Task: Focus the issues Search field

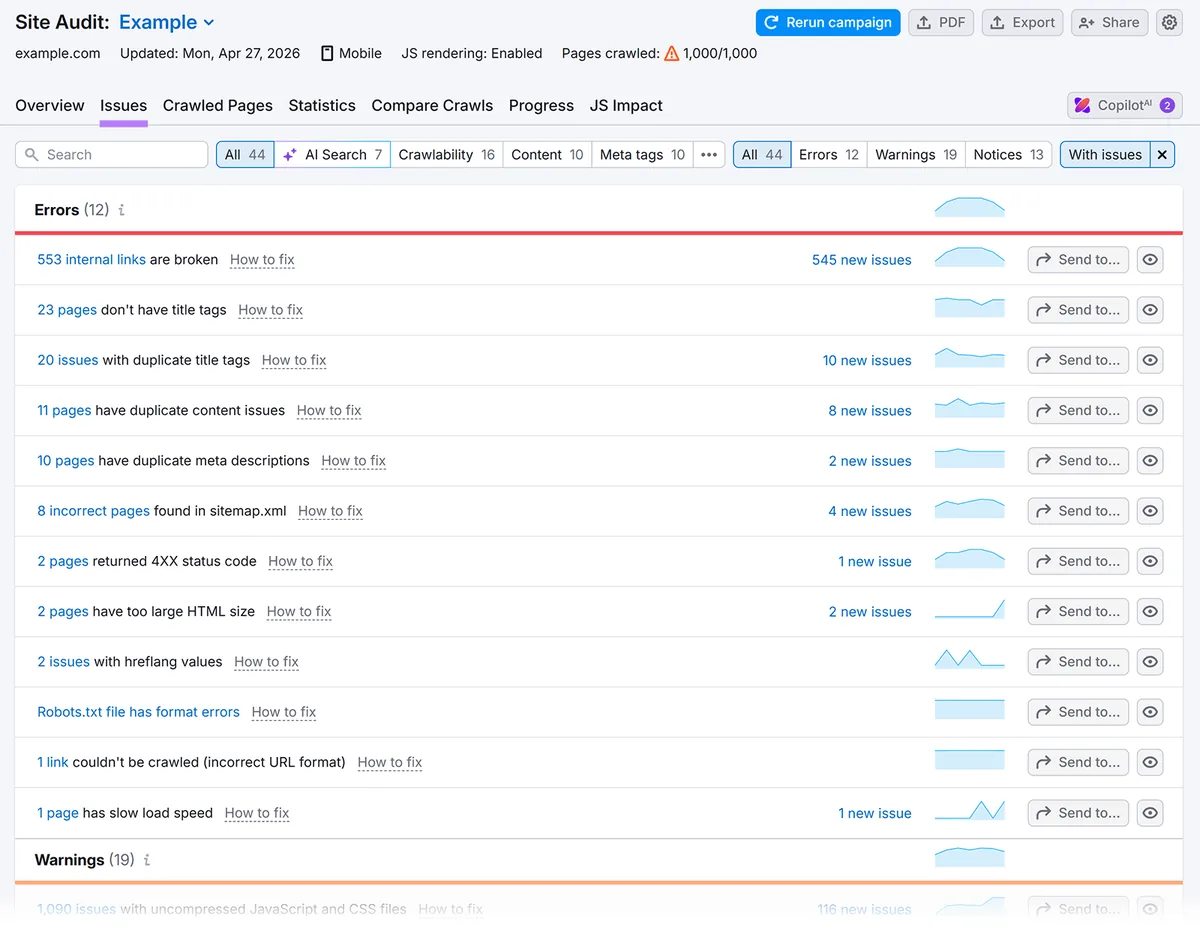Action: [x=112, y=154]
